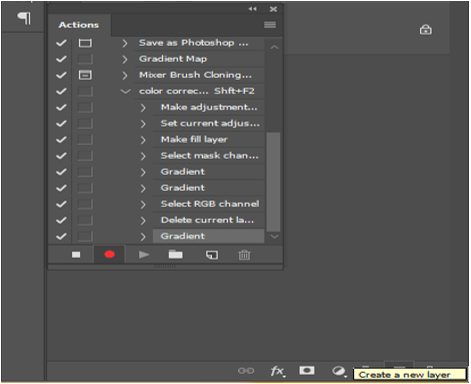Viewport: 471px width, 384px height.
Task: Expand the Set current adjus... step
Action: 143,124
